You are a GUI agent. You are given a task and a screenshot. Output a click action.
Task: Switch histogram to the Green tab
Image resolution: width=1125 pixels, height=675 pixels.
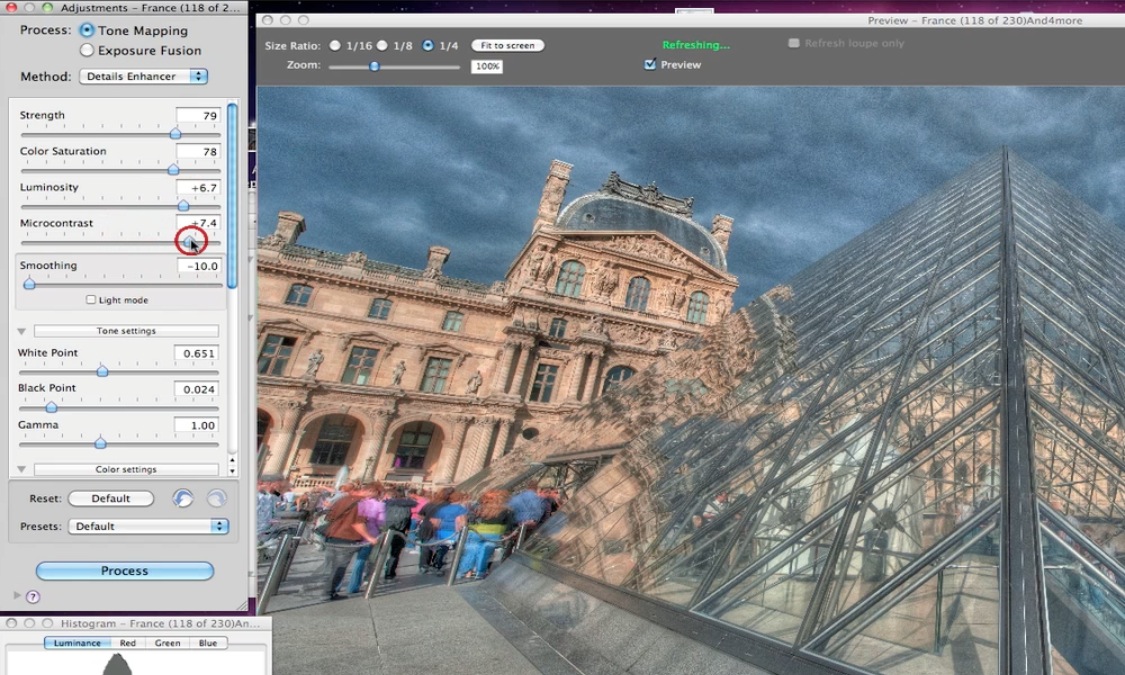[167, 643]
